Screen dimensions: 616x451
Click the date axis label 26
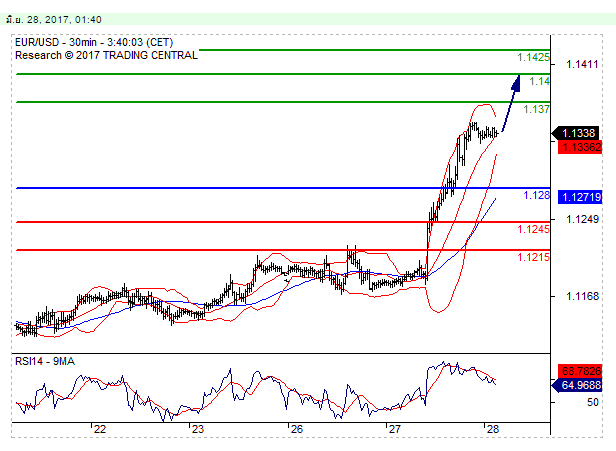[x=297, y=429]
